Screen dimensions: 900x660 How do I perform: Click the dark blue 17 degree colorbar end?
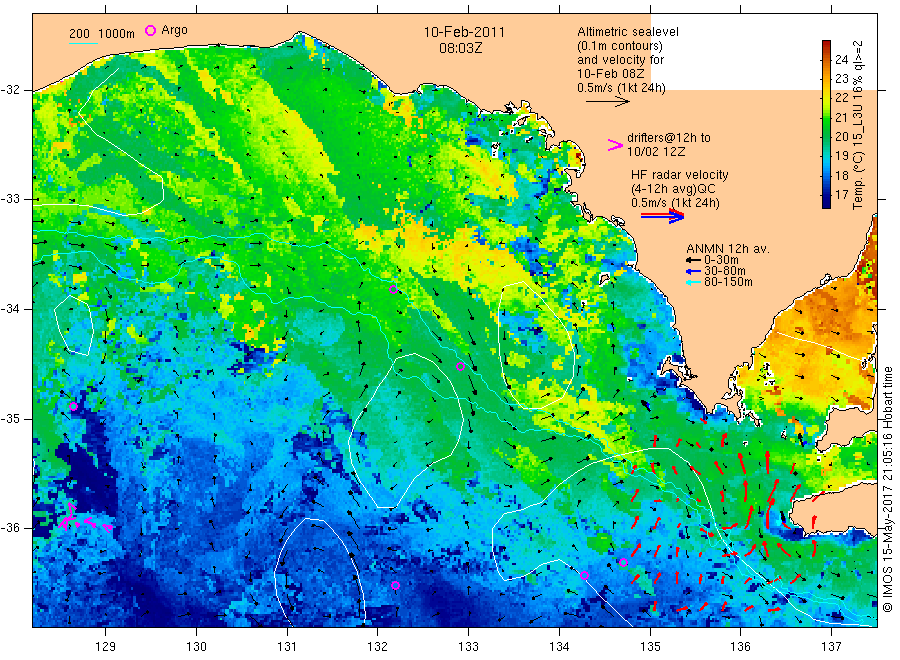click(x=827, y=201)
